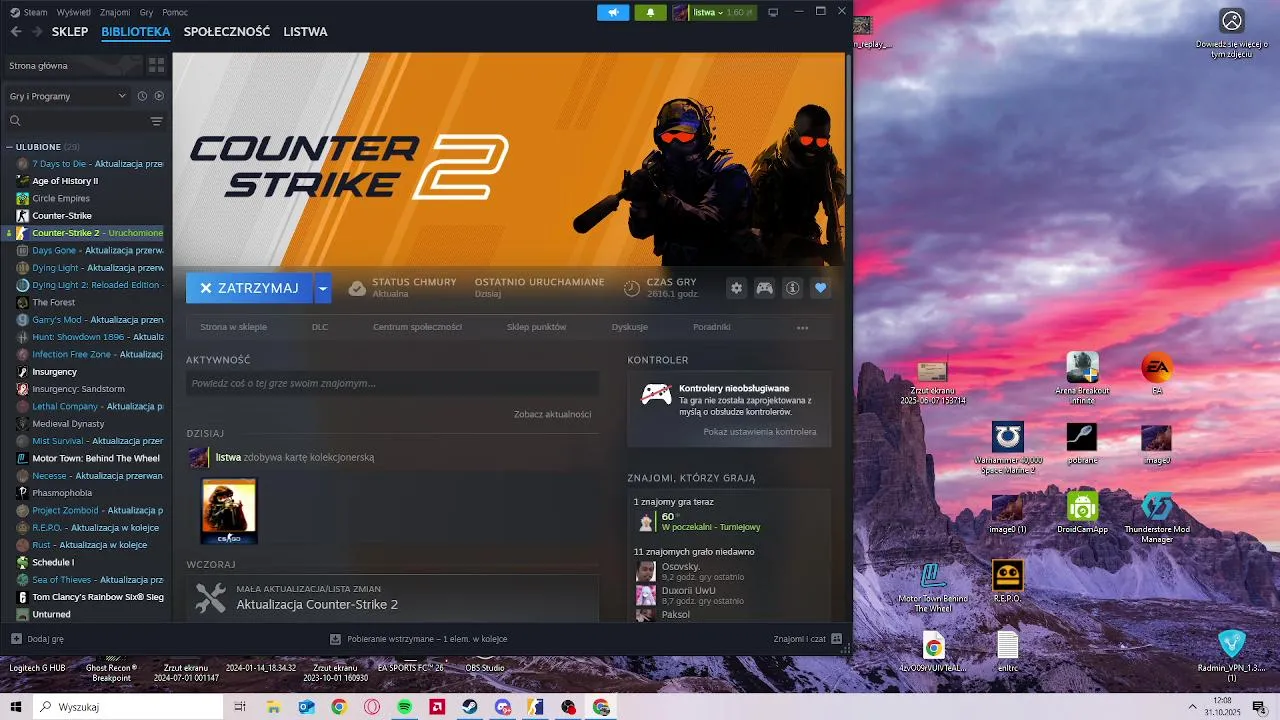
Task: Click the download status icon in bottom bar
Action: pos(336,638)
